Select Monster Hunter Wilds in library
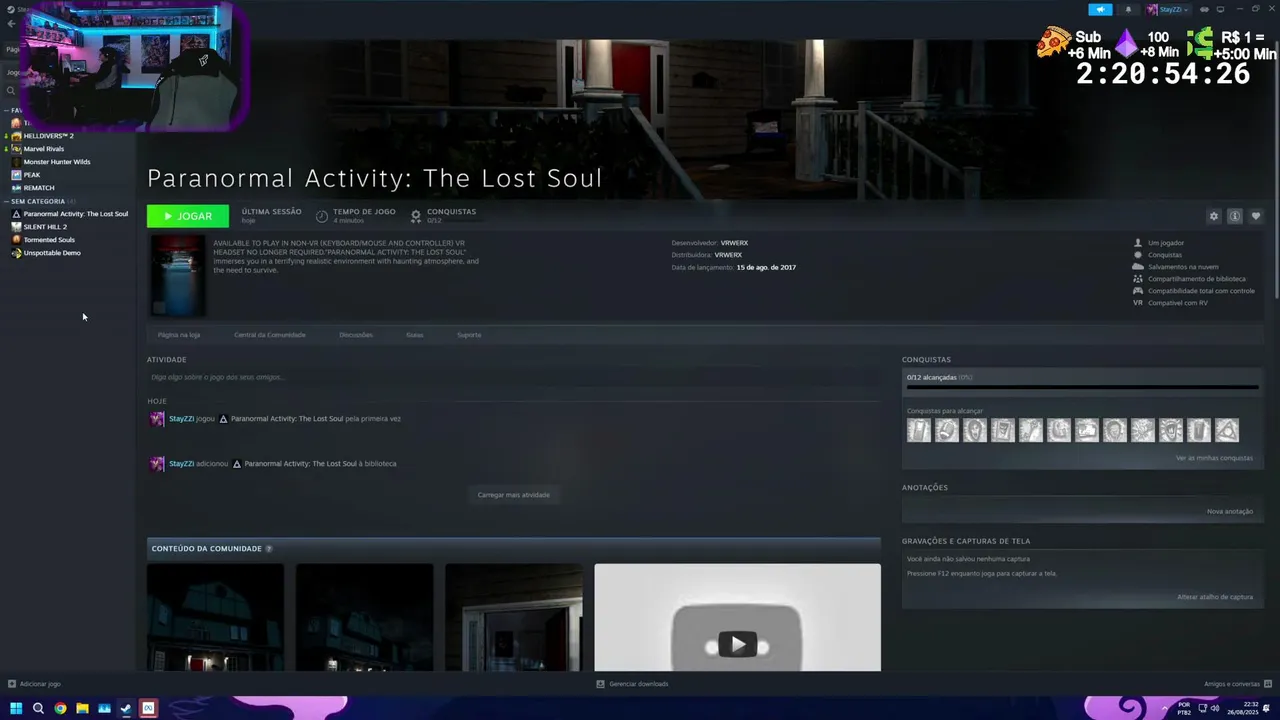This screenshot has height=720, width=1280. [x=56, y=162]
